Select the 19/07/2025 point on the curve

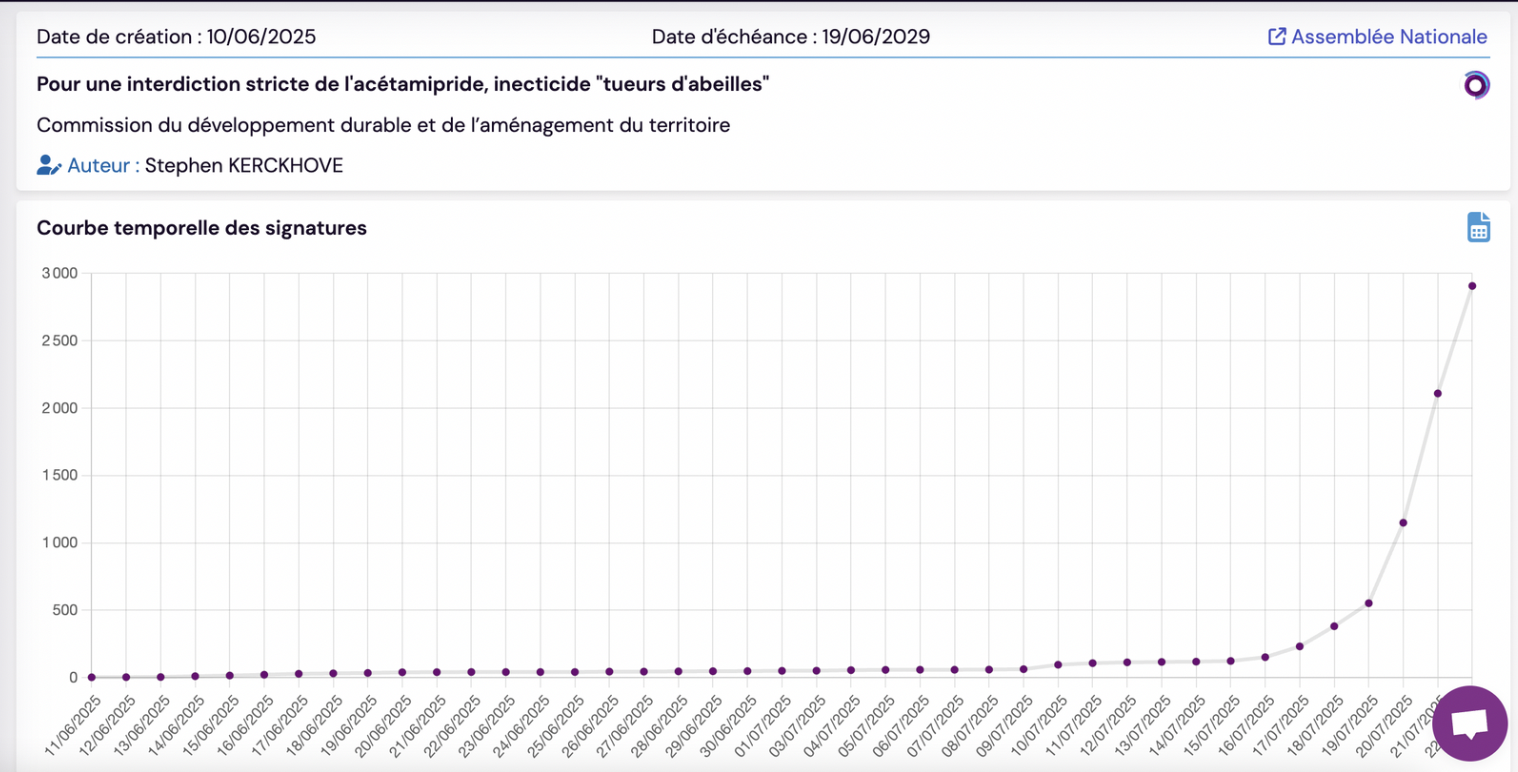tap(1368, 603)
